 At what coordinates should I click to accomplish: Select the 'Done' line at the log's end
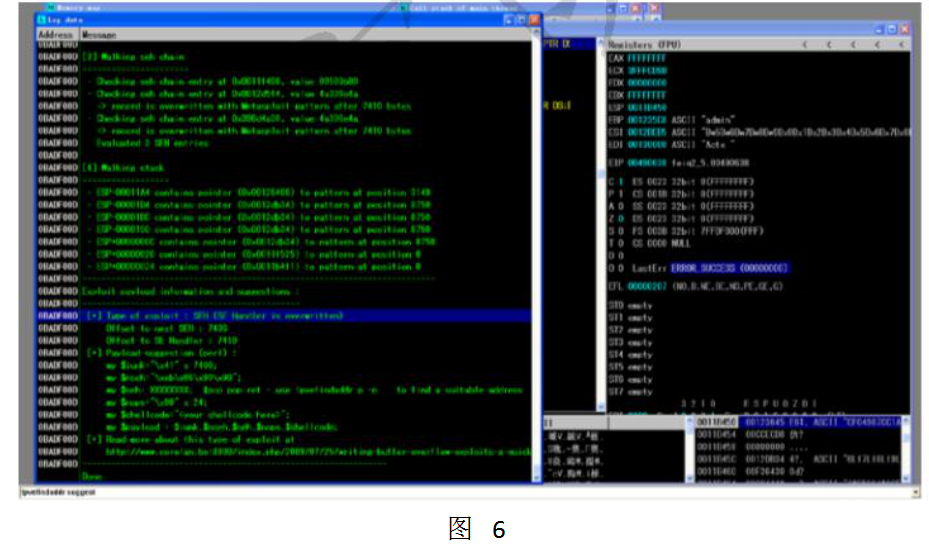pyautogui.click(x=92, y=476)
